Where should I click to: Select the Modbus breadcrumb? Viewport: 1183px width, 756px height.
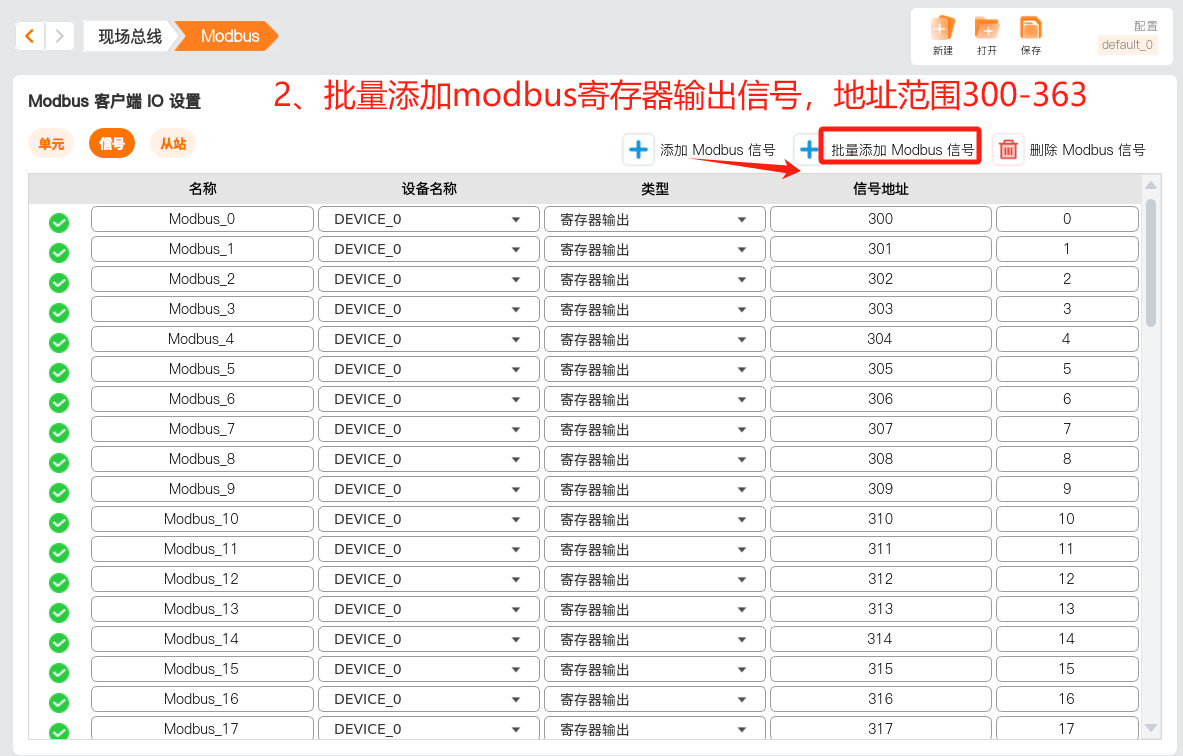(229, 36)
